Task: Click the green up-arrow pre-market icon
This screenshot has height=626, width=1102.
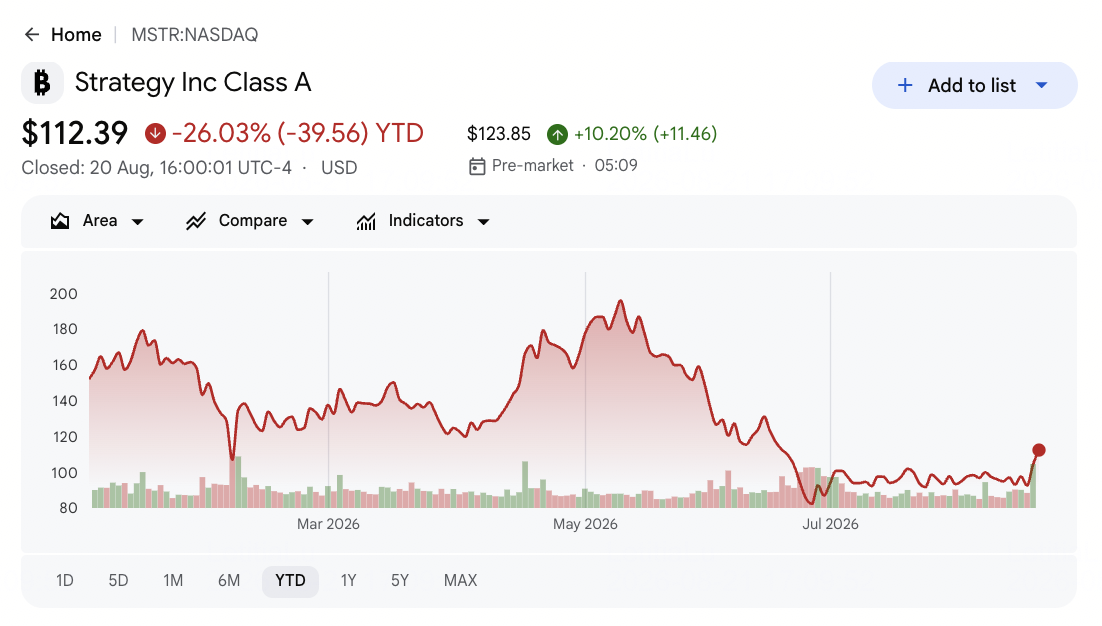Action: coord(557,134)
